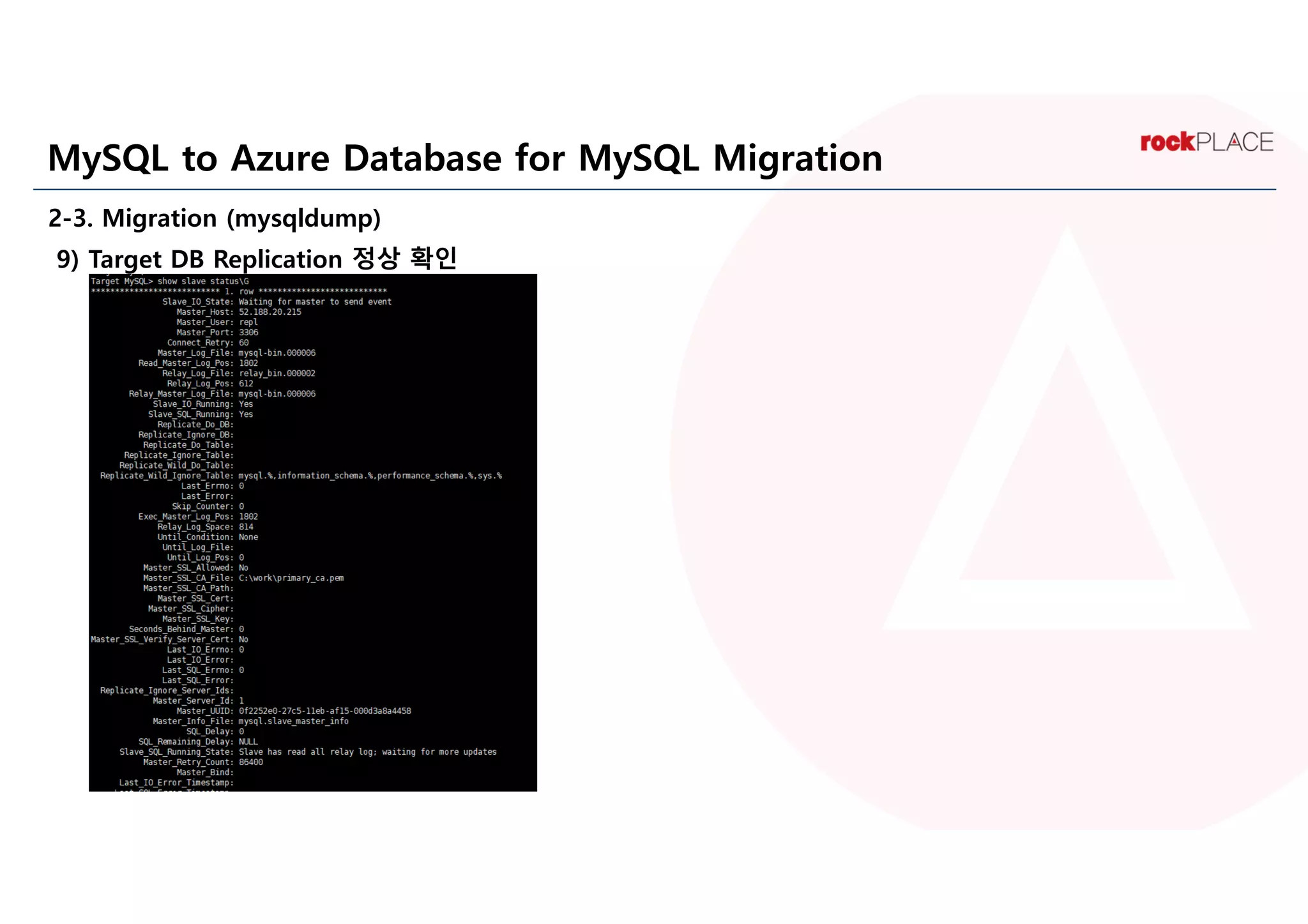Click the Last_Errno: 0 line
The width and height of the screenshot is (1308, 924).
click(213, 485)
